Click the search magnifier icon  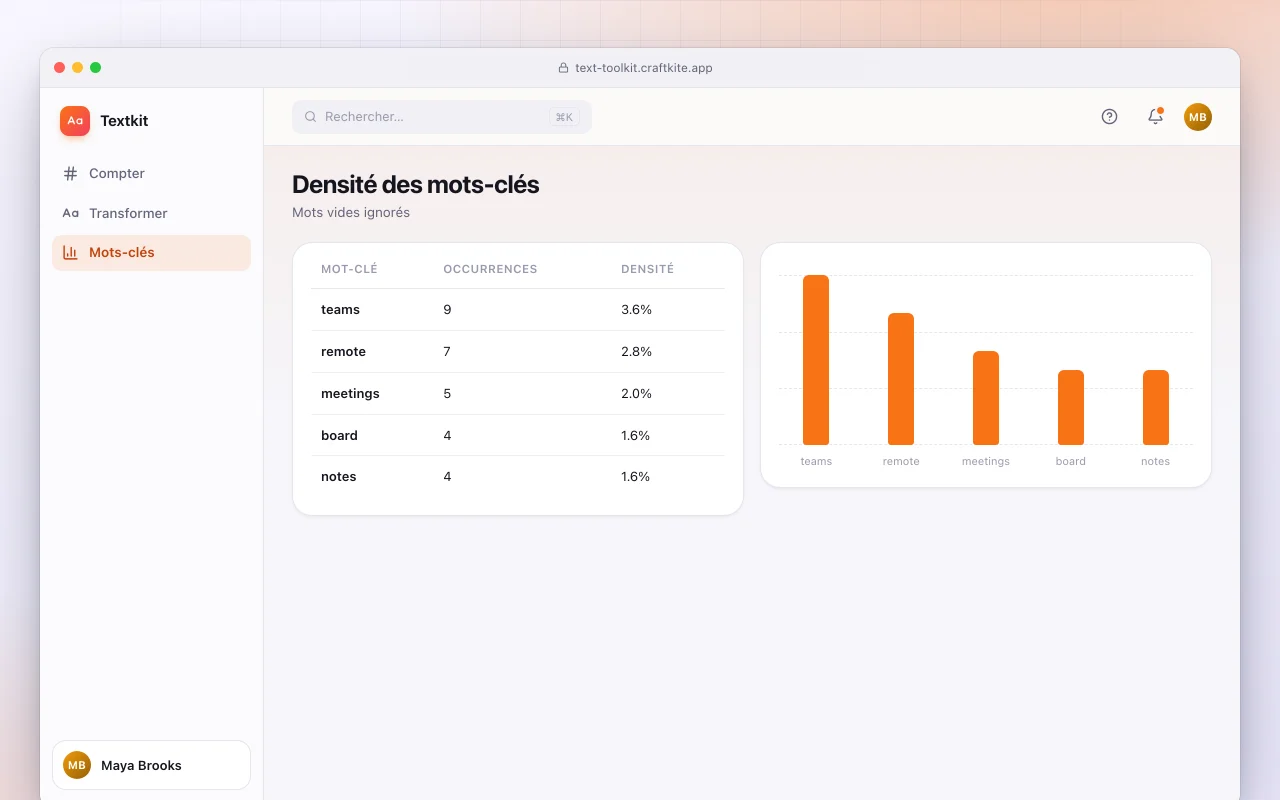[x=311, y=117]
